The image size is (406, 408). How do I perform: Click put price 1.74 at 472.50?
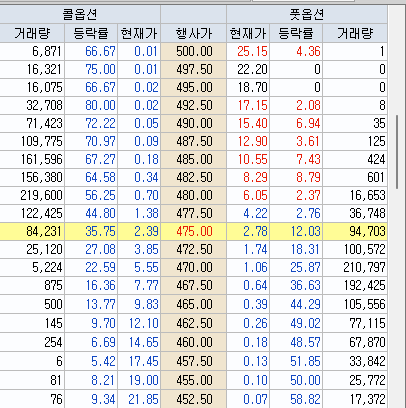coord(248,250)
